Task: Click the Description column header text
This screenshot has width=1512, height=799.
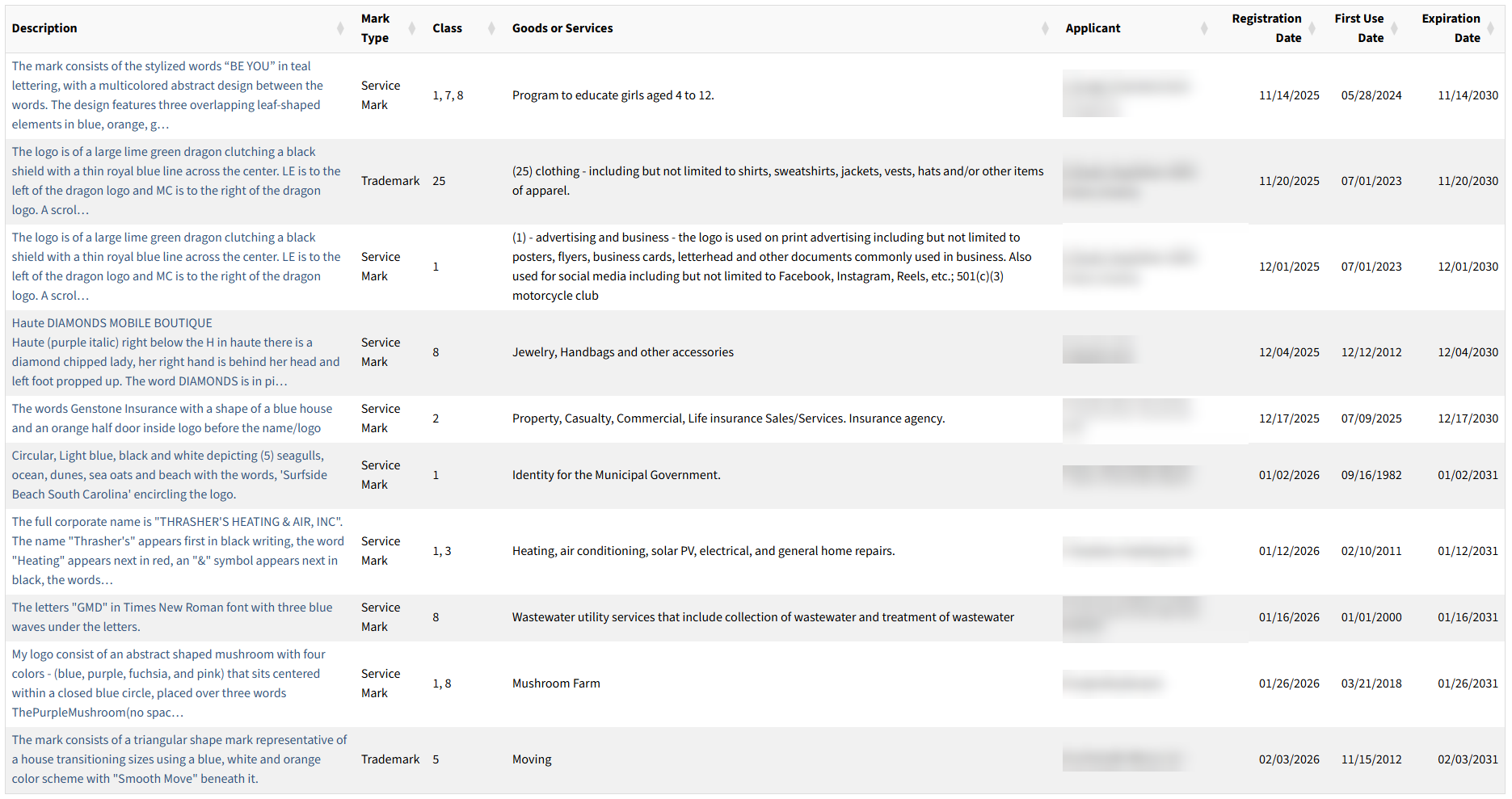Action: (x=44, y=28)
